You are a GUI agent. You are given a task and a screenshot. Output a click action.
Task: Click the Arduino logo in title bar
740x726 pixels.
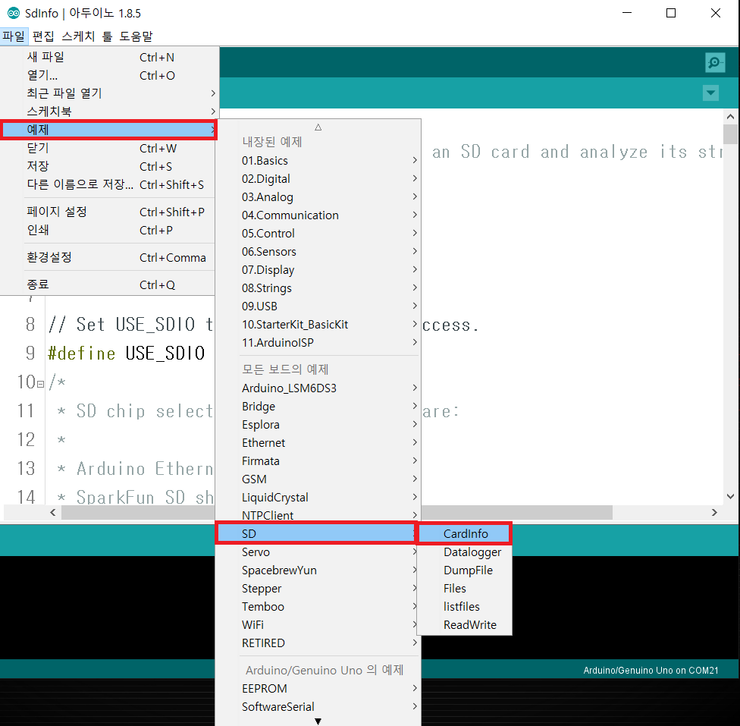point(13,13)
